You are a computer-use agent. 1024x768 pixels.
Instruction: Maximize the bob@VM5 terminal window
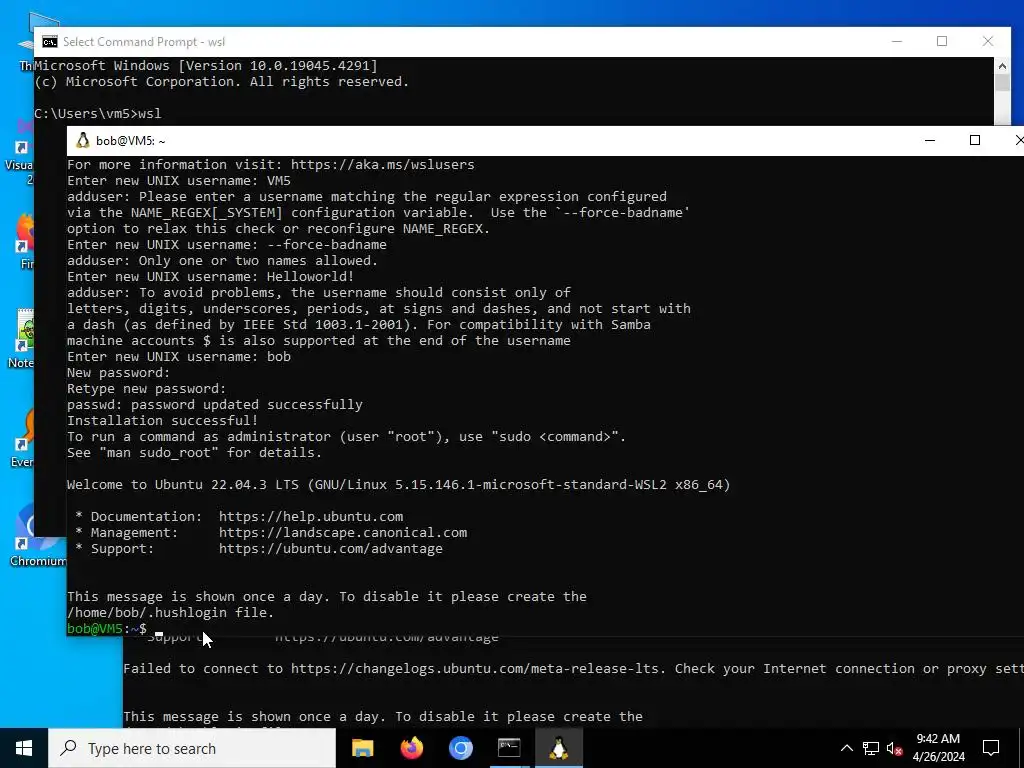[x=975, y=140]
